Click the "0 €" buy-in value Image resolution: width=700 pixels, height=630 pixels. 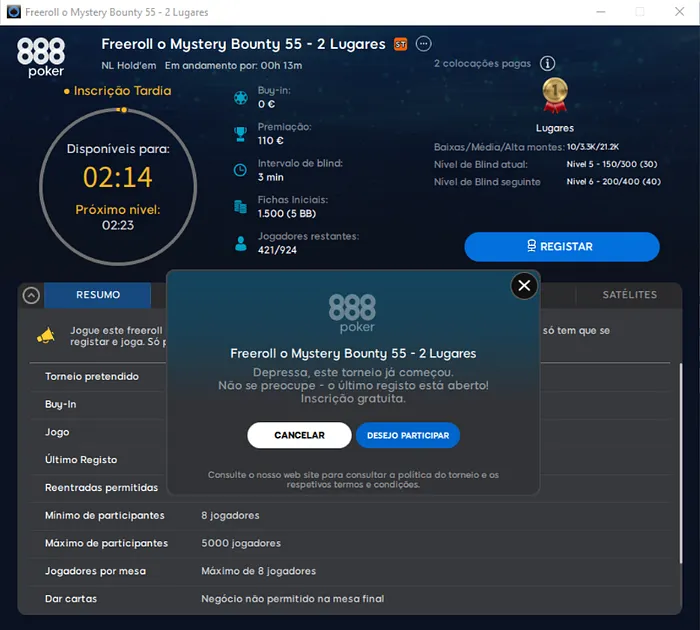coord(267,104)
